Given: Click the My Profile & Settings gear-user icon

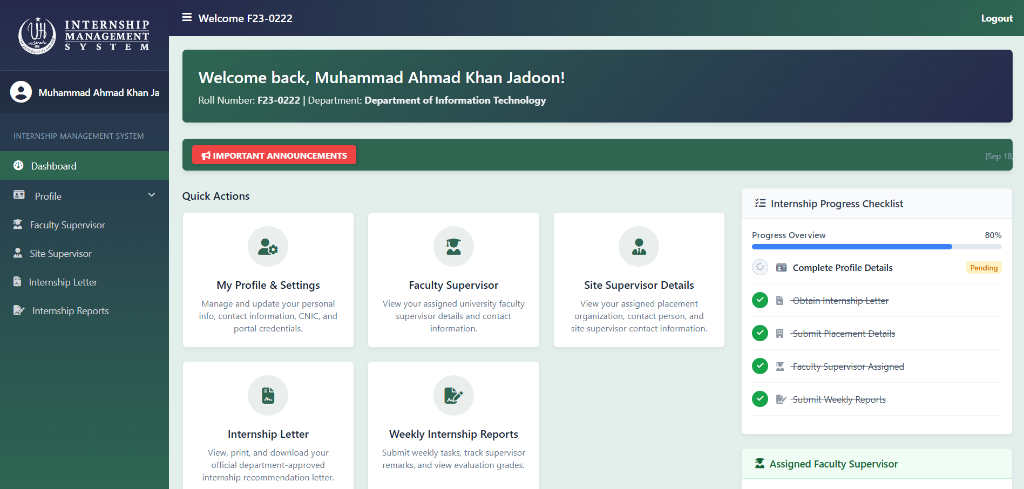Looking at the screenshot, I should point(268,247).
